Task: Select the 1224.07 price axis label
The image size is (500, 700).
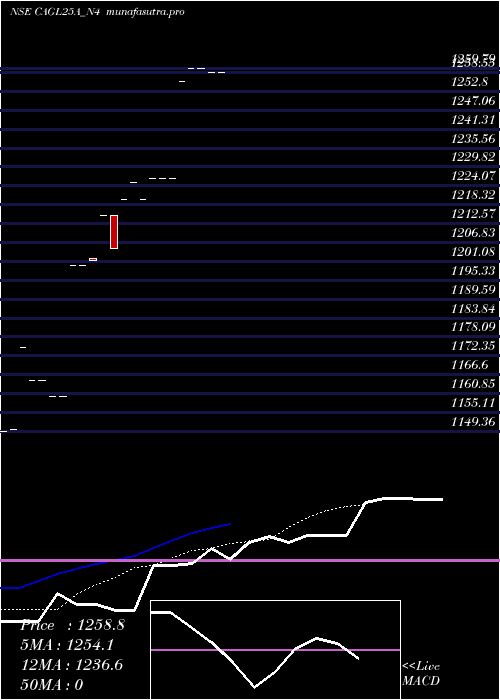Action: [x=474, y=176]
